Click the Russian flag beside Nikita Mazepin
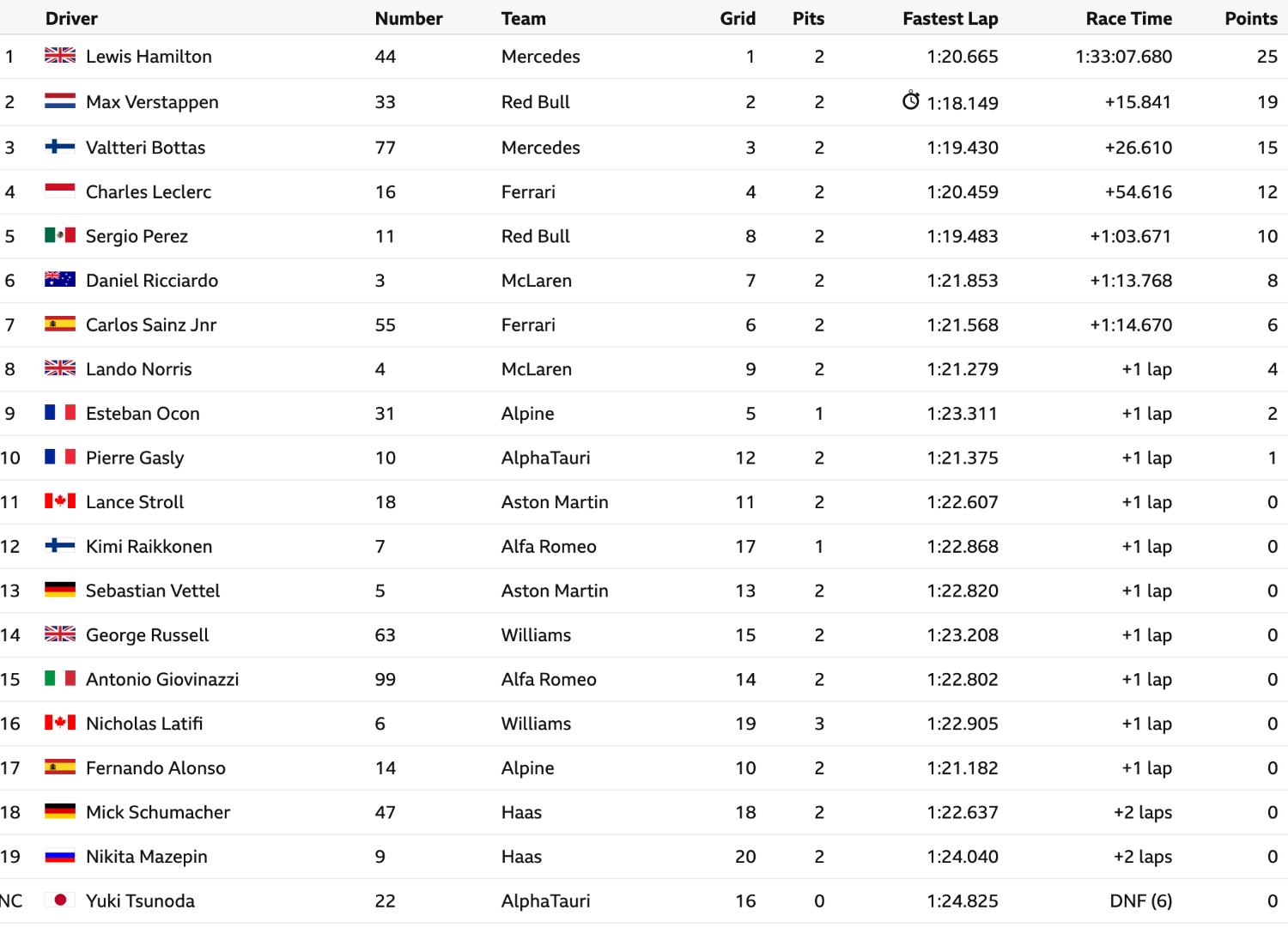Image resolution: width=1288 pixels, height=928 pixels. (x=60, y=856)
